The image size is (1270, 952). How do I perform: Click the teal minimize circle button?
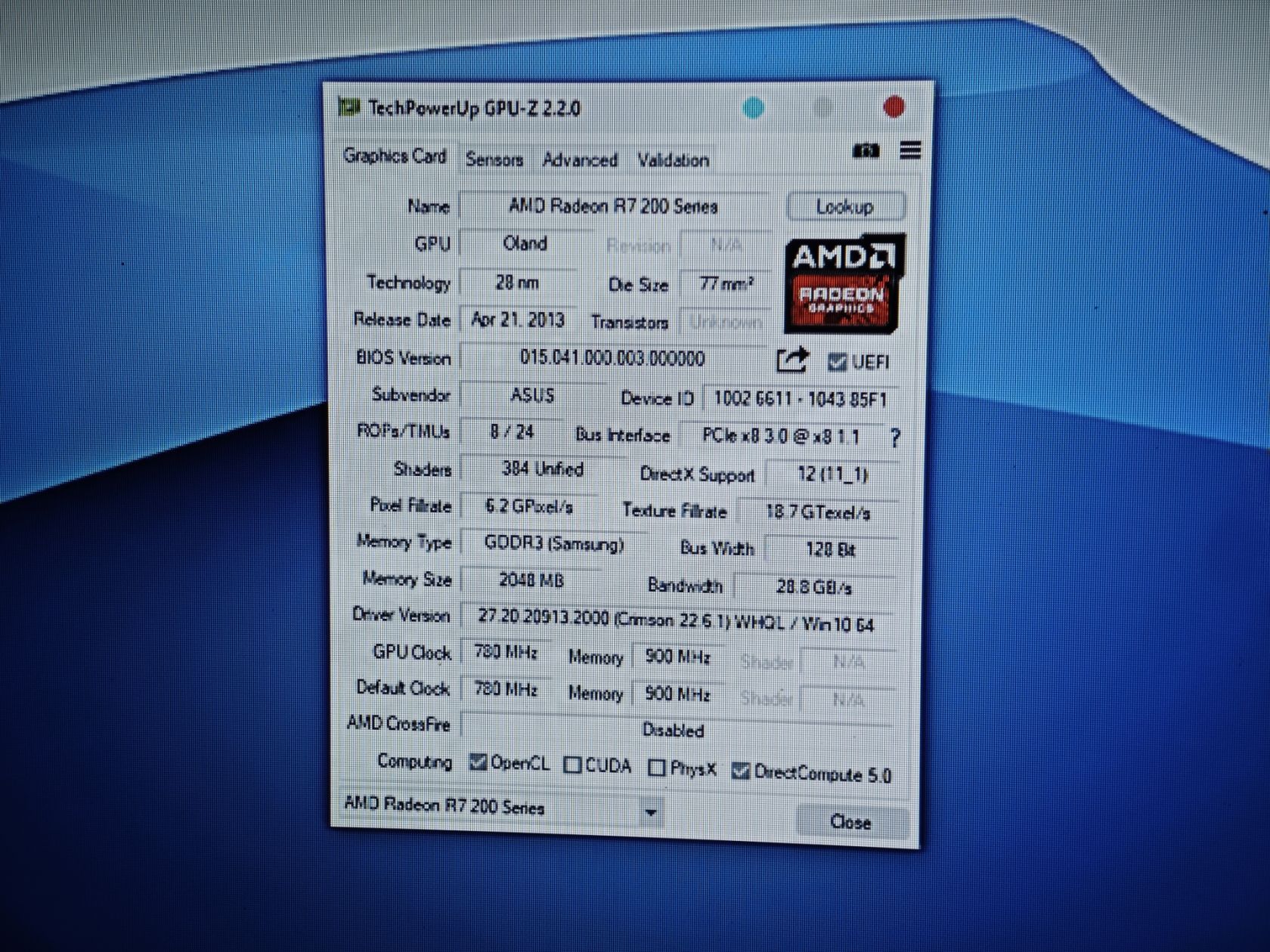pos(753,107)
